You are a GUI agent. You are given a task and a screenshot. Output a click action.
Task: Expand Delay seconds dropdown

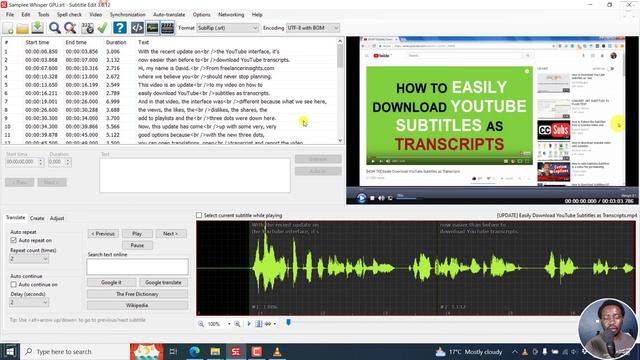(x=29, y=302)
